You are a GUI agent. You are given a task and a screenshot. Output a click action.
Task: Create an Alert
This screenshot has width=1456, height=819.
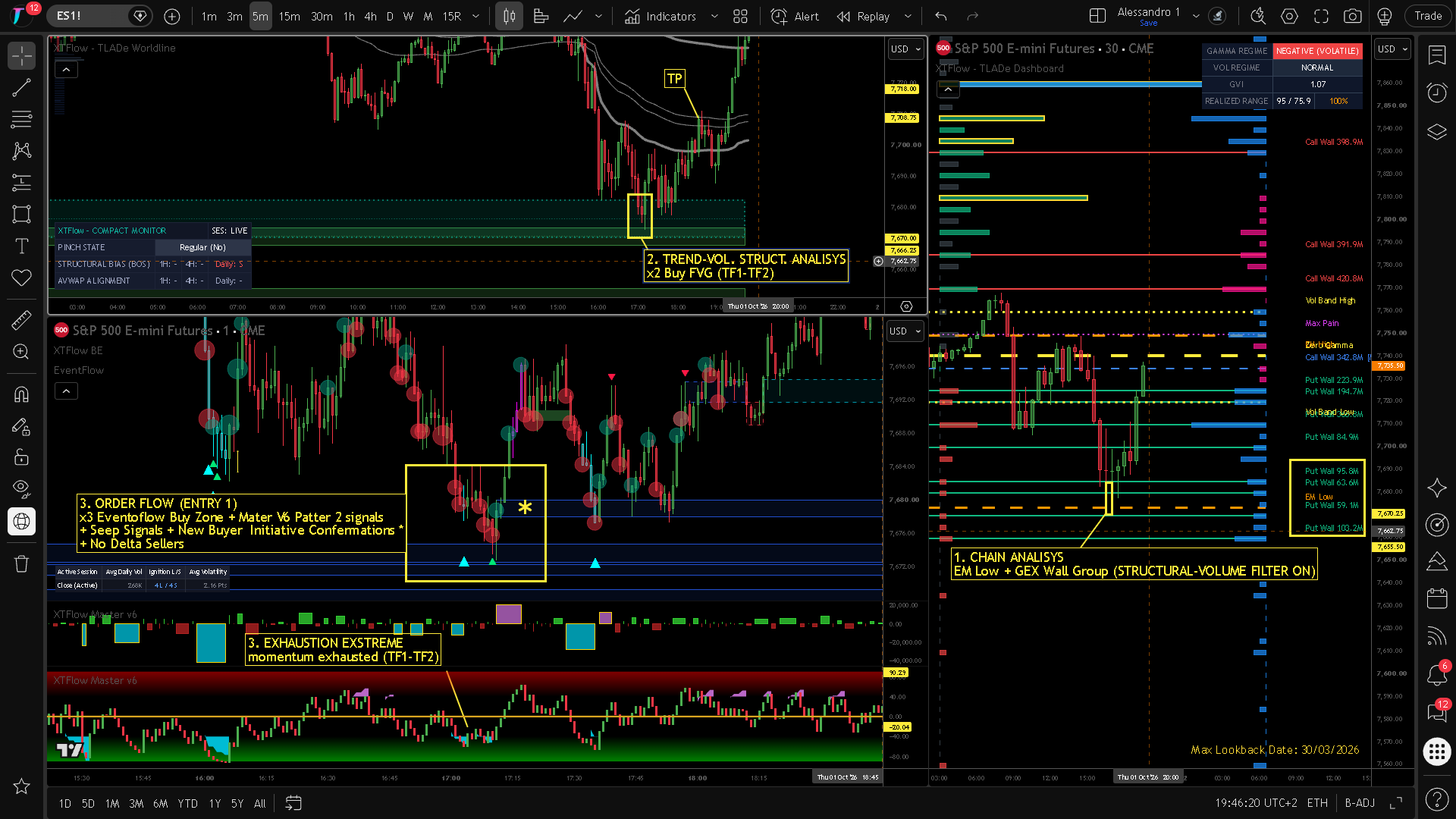795,16
